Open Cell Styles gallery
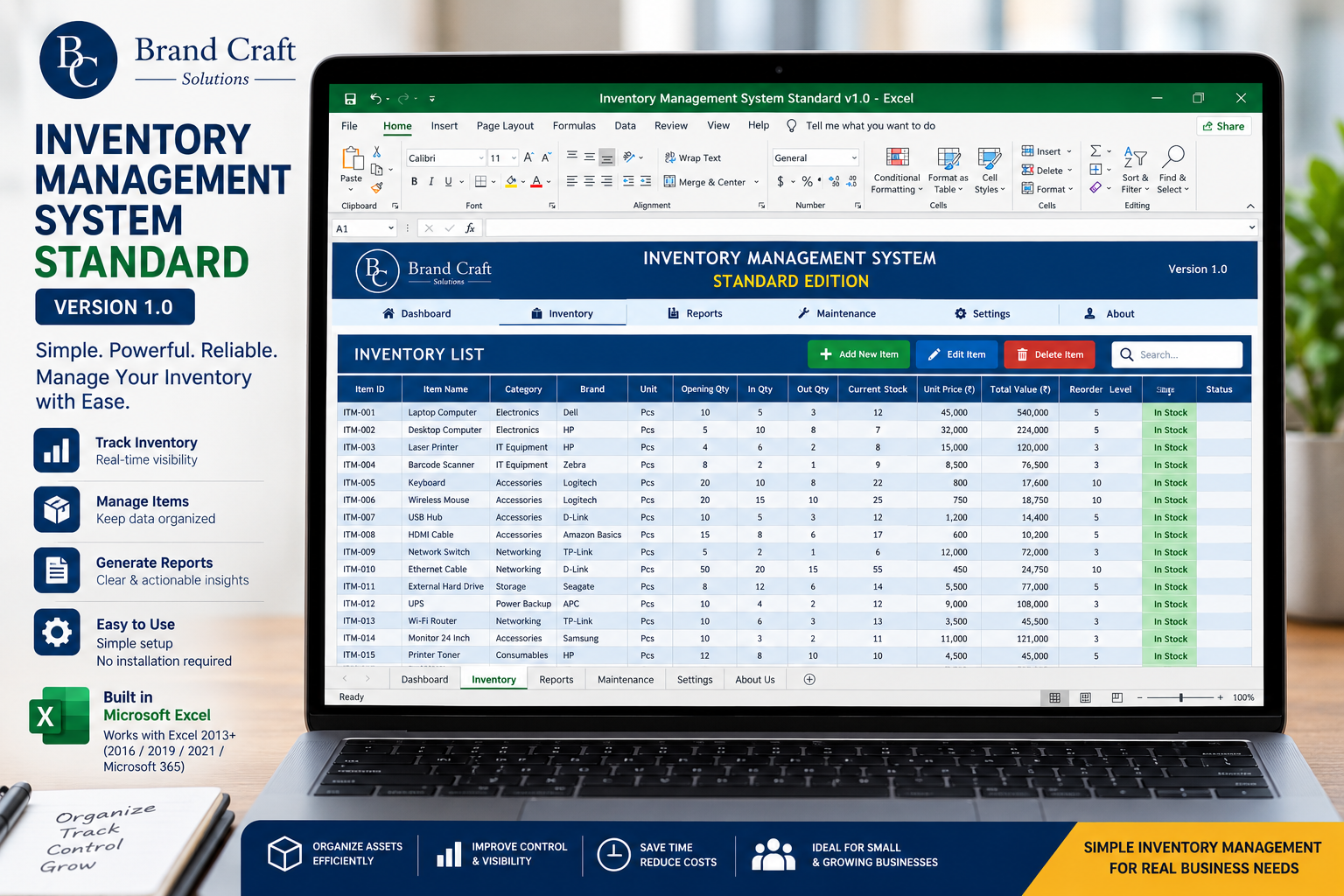Image resolution: width=1344 pixels, height=896 pixels. (x=990, y=170)
